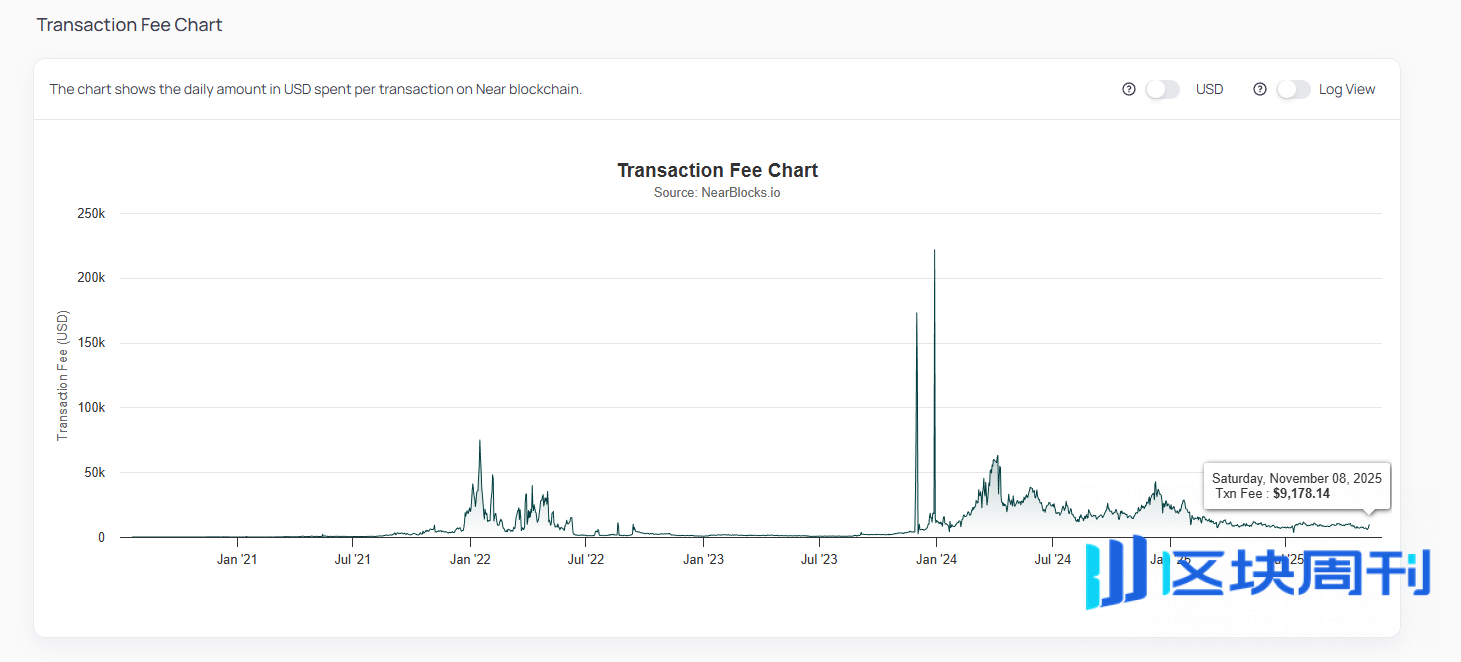Click the 250k mark on the y-axis

click(91, 213)
